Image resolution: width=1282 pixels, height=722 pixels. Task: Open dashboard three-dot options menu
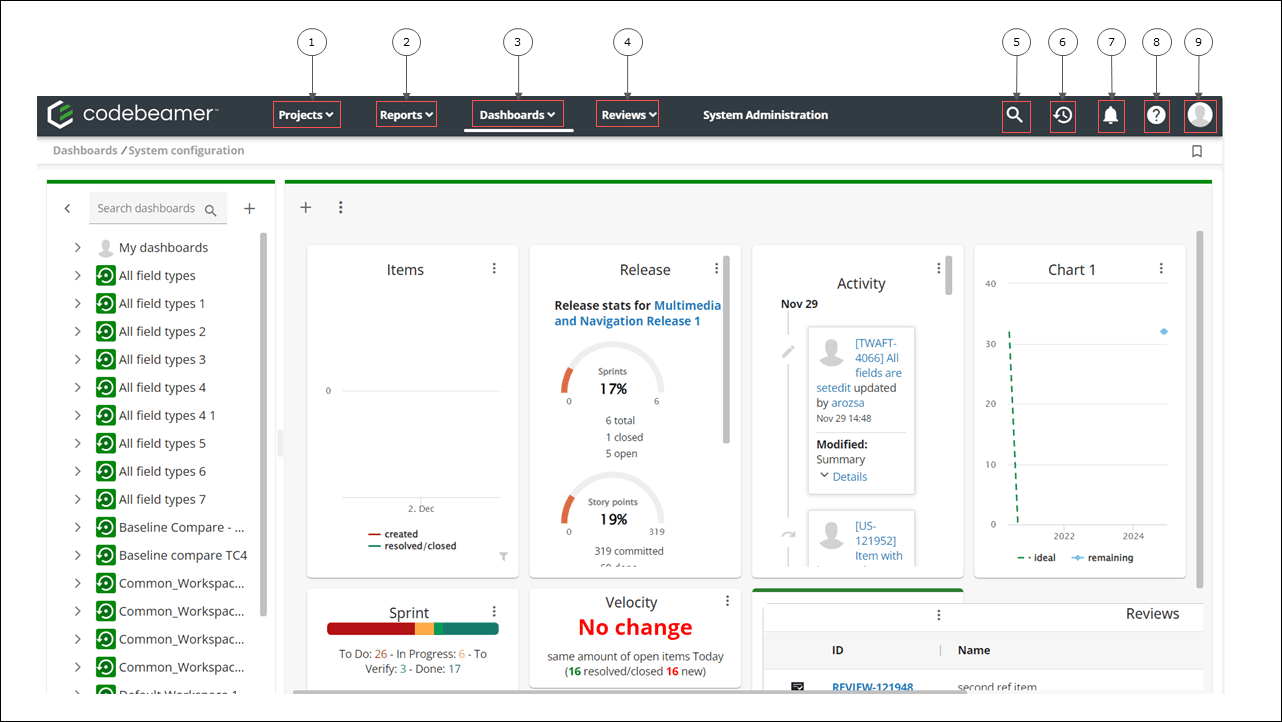[340, 207]
